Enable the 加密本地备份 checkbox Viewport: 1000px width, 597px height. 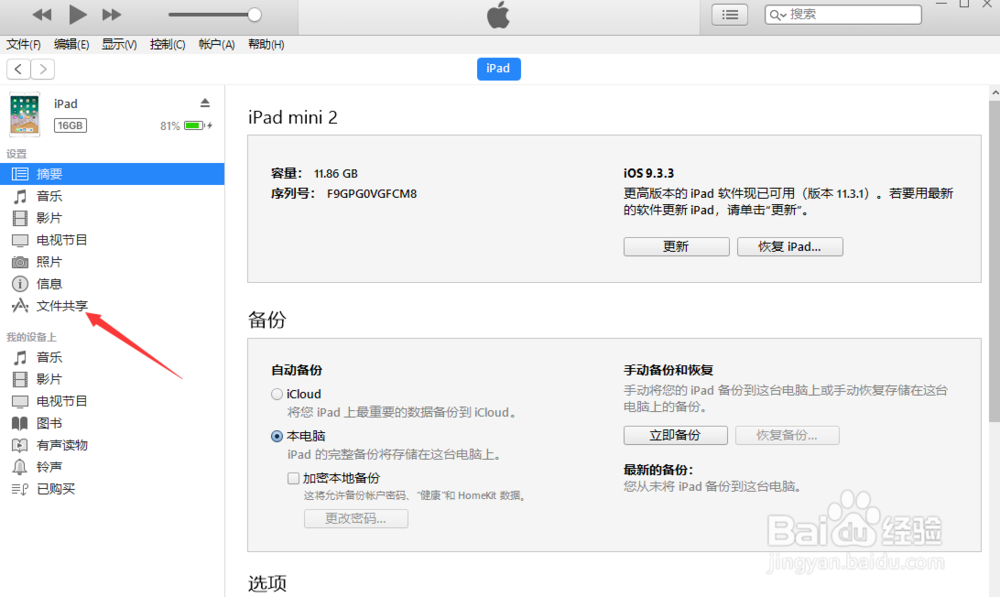point(293,478)
